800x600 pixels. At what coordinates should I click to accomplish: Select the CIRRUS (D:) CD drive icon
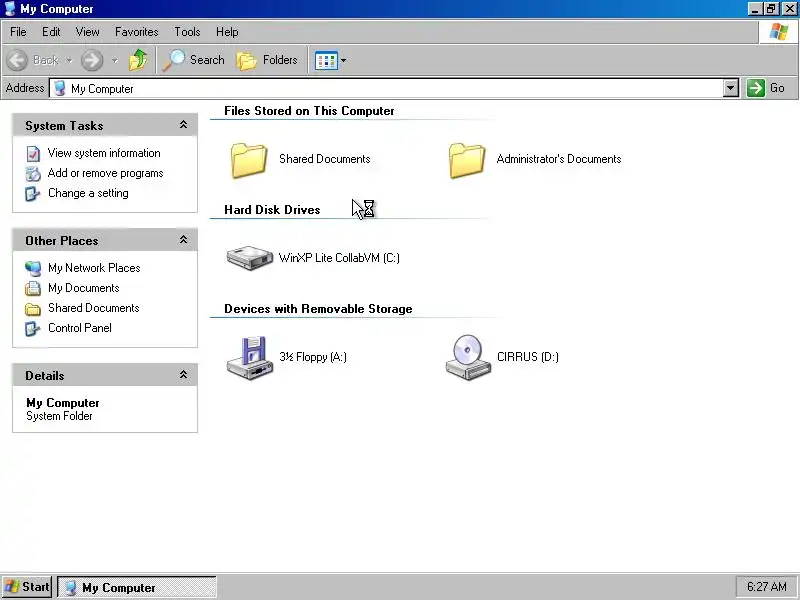[468, 358]
